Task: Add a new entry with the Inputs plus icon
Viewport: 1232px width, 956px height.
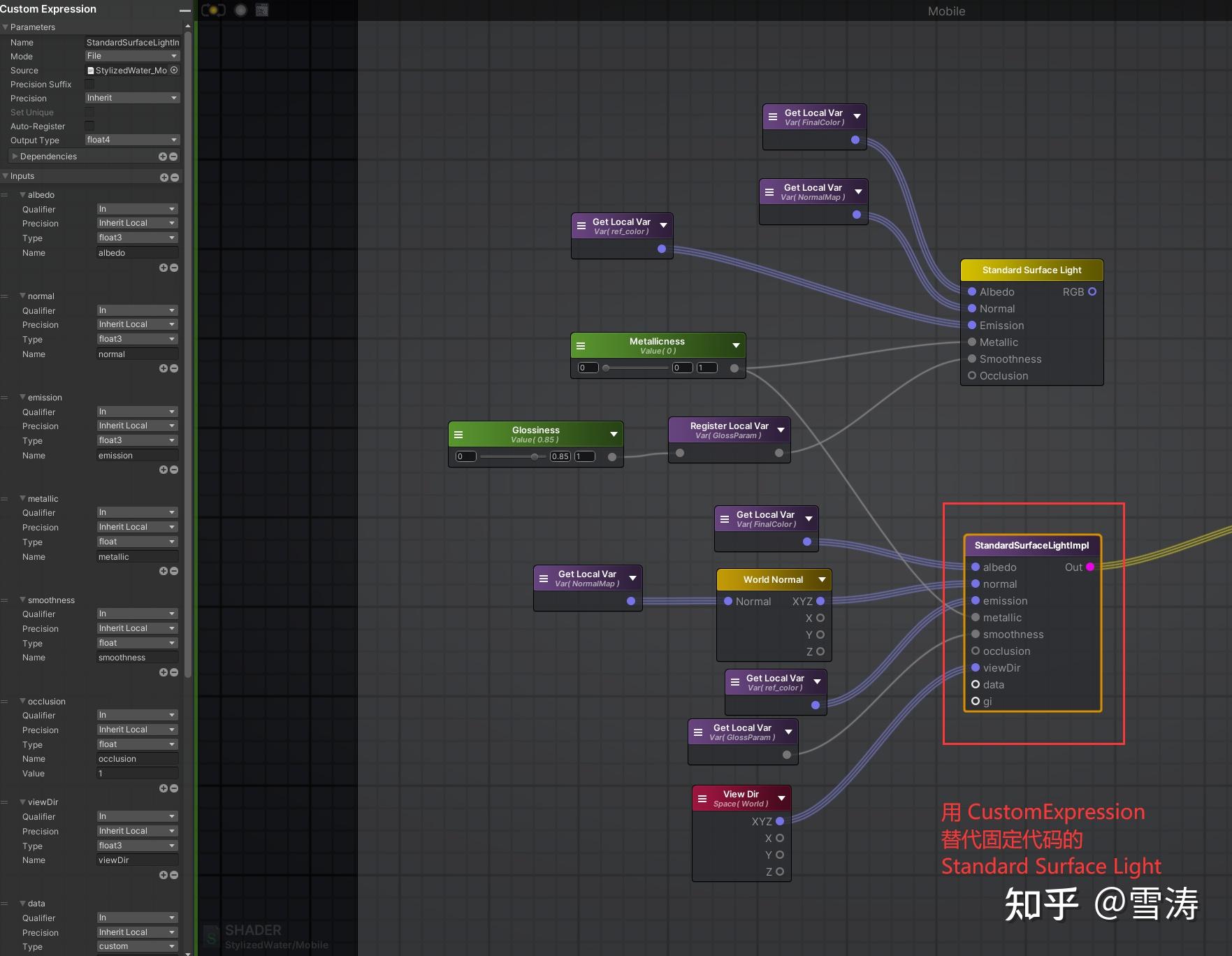Action: (164, 177)
